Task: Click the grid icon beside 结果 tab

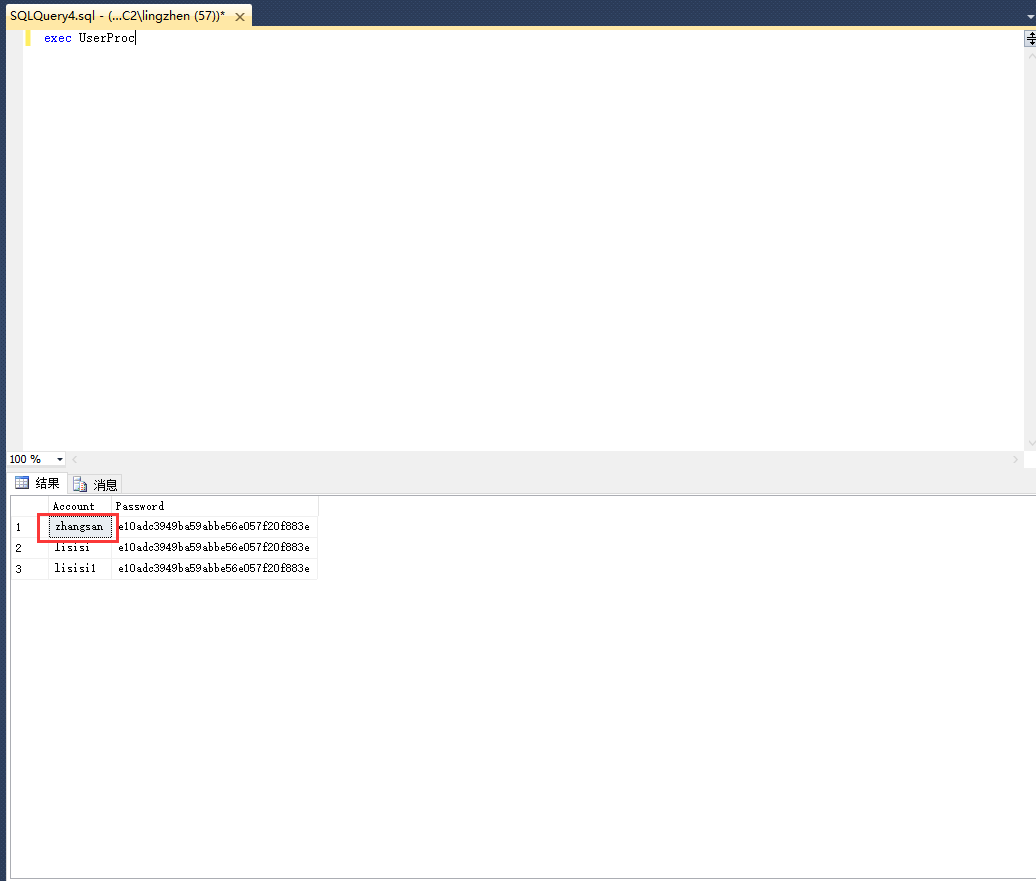Action: coord(21,482)
